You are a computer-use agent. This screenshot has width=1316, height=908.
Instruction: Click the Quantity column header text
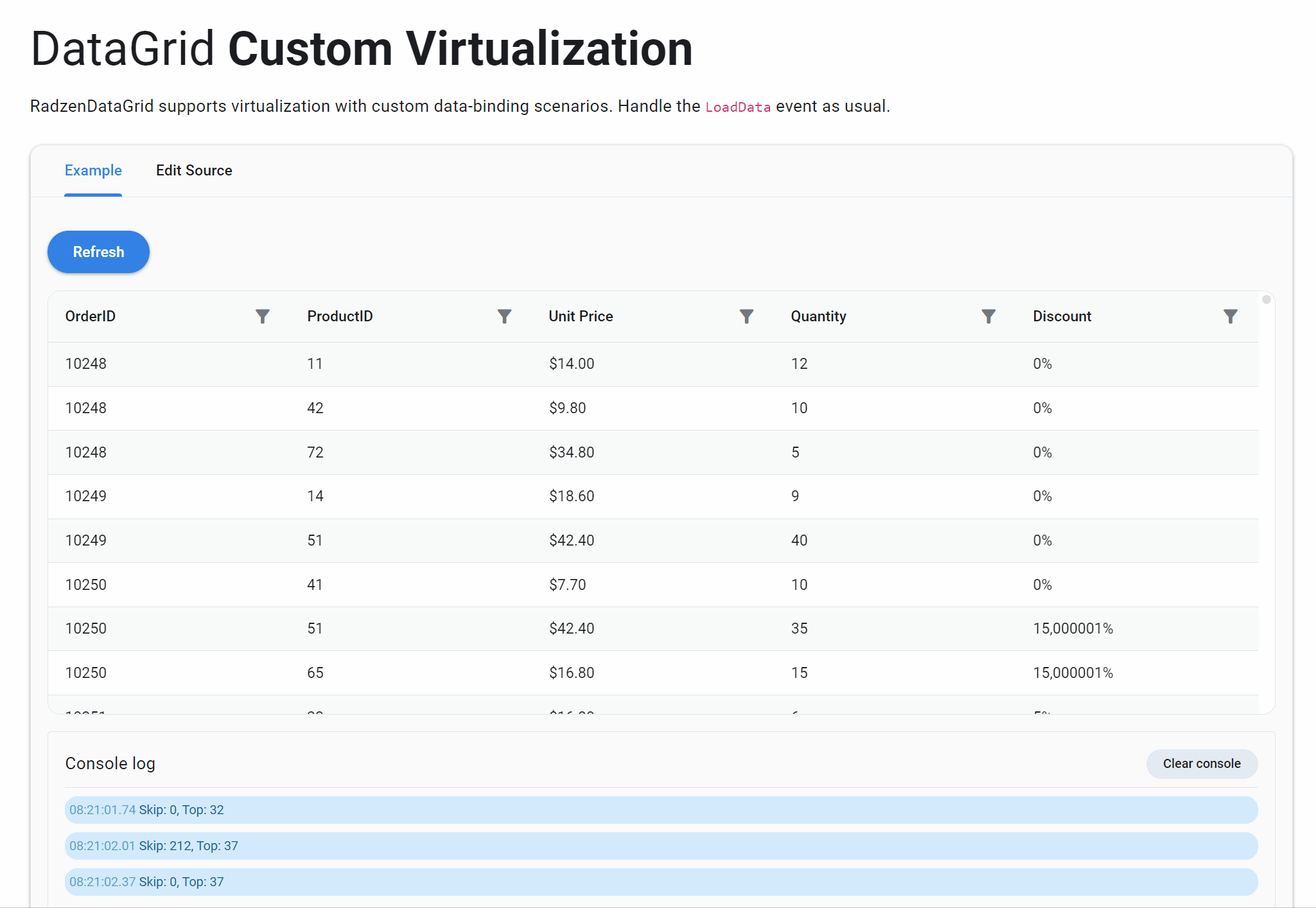click(818, 316)
